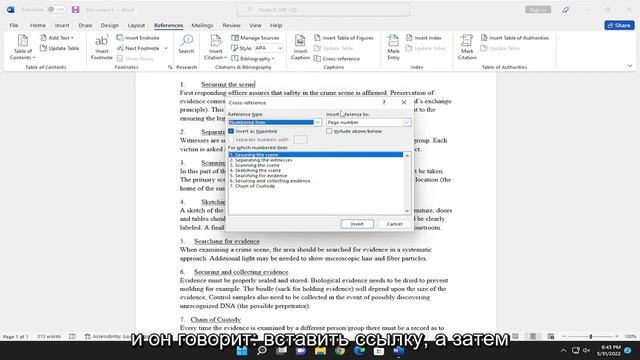Show hidden system tray icons
The height and width of the screenshot is (360, 640).
[x=564, y=351]
